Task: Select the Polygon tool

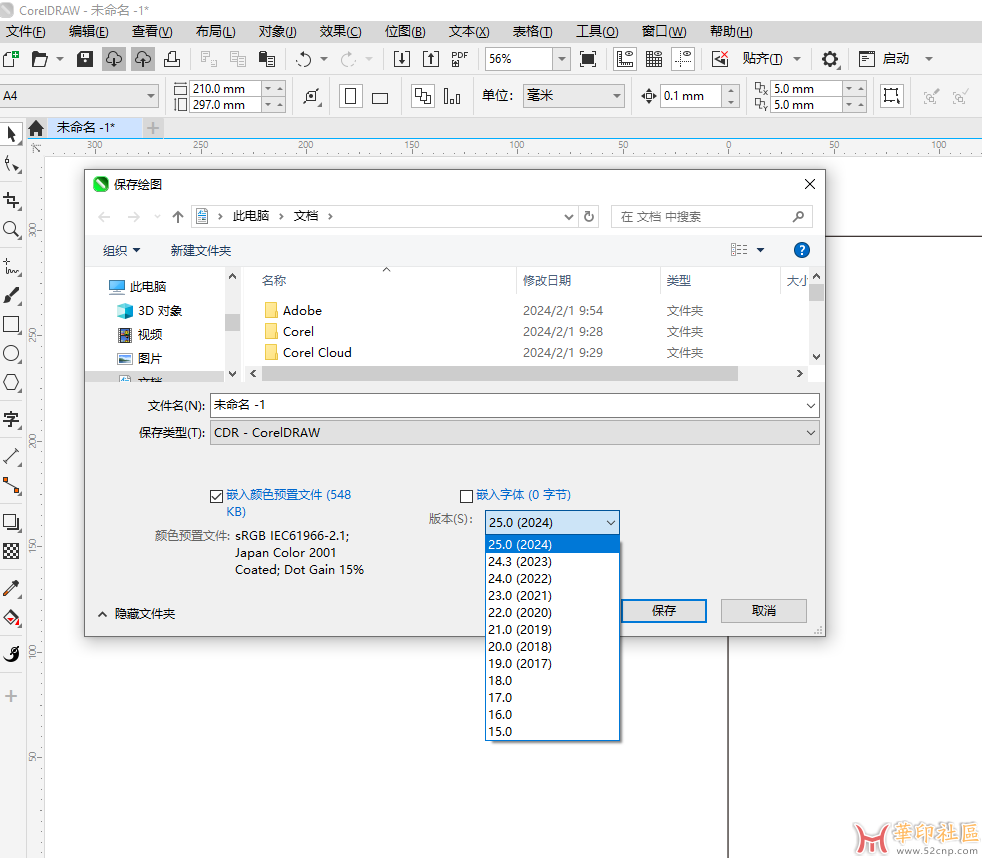Action: (11, 382)
